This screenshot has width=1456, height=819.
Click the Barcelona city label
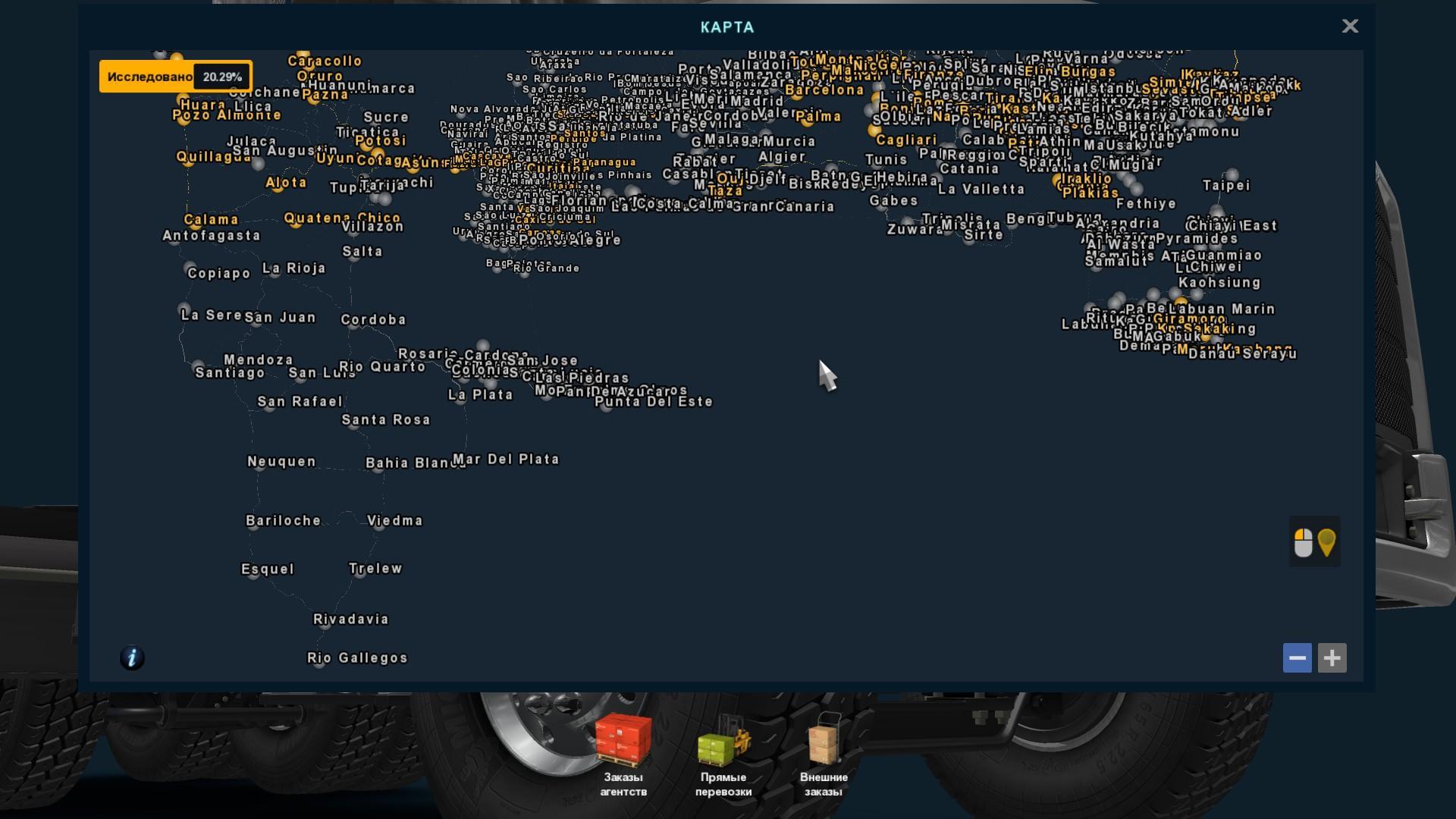pyautogui.click(x=824, y=90)
